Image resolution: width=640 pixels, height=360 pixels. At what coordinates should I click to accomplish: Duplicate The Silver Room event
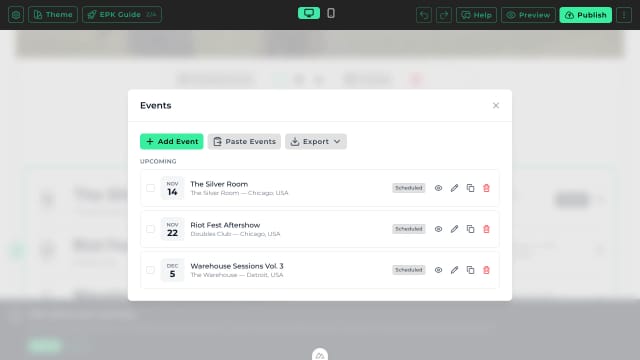coord(470,188)
